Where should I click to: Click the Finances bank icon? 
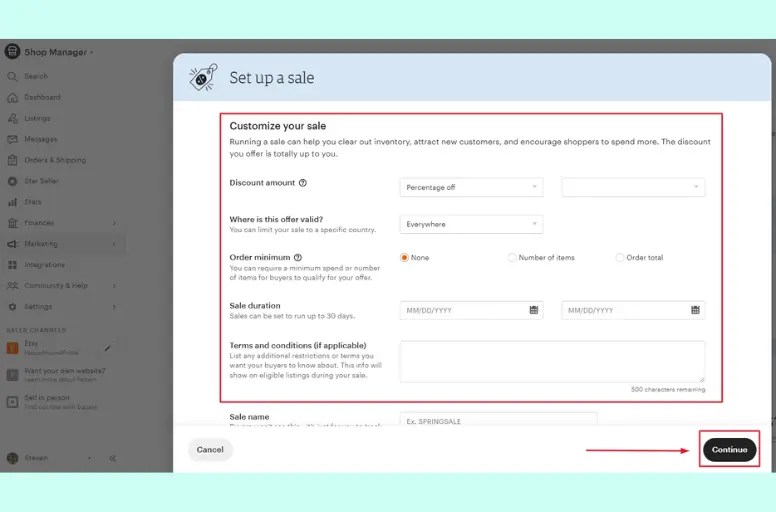click(12, 223)
